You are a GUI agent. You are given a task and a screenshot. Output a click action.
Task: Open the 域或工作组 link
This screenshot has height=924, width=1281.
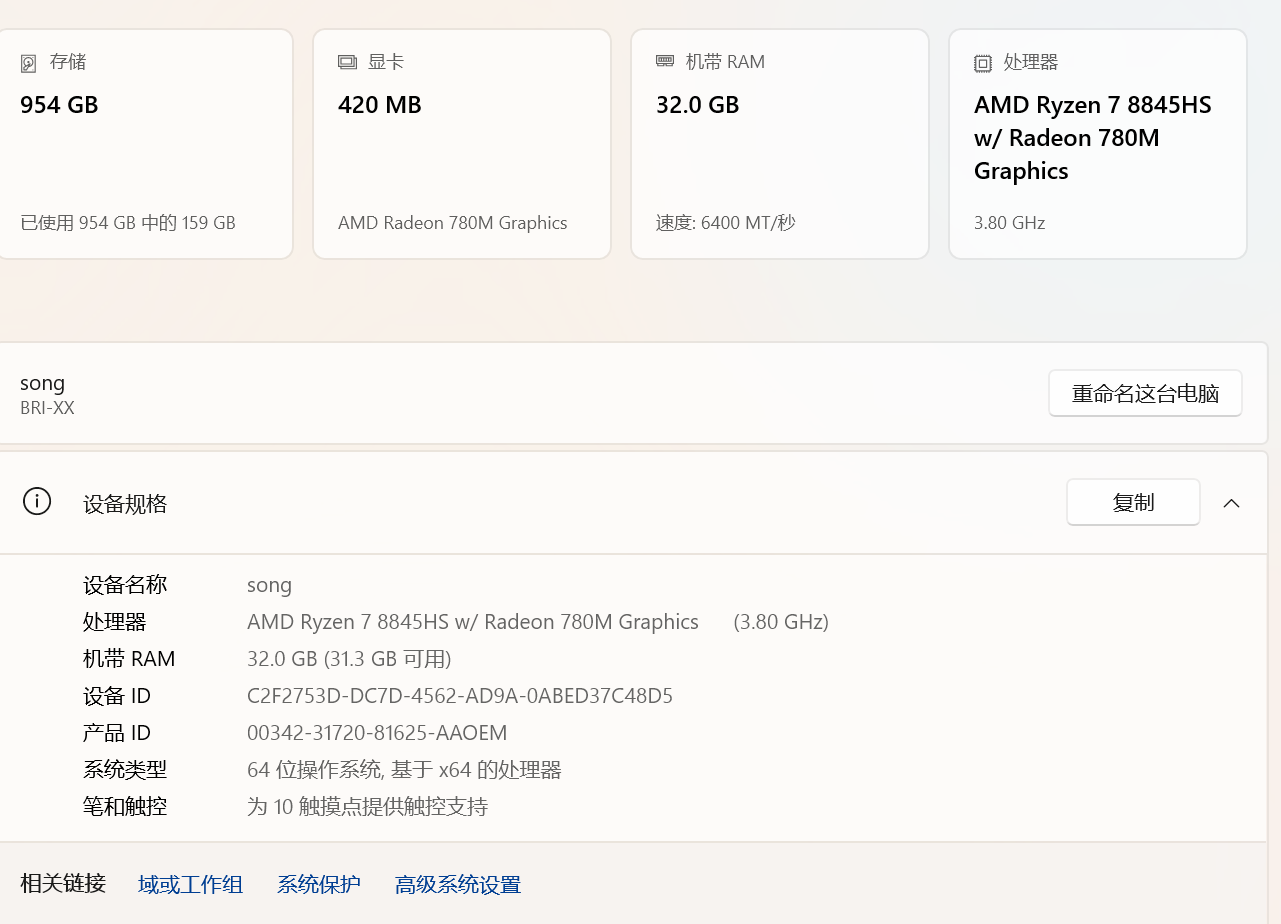coord(190,884)
